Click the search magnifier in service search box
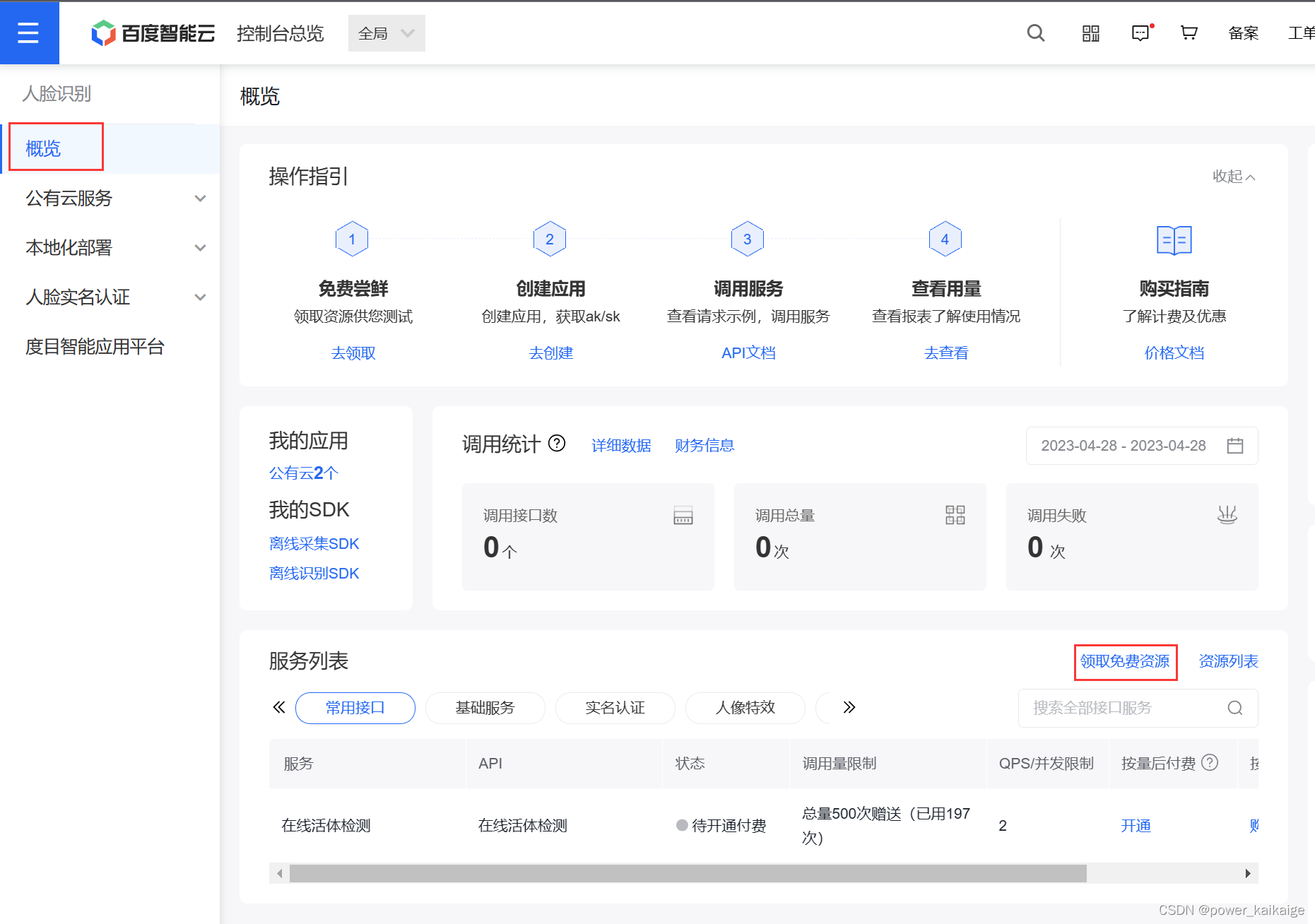Screen dimensions: 1315x924 coord(1234,708)
